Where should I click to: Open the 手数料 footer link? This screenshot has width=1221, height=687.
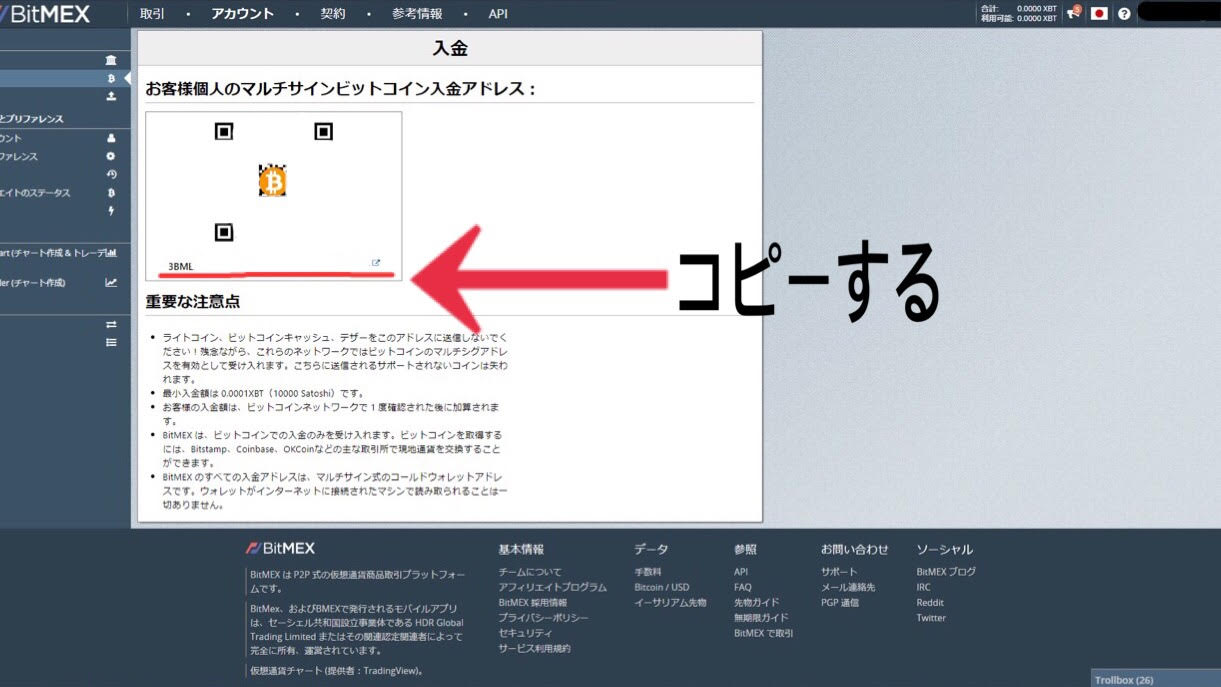(648, 572)
